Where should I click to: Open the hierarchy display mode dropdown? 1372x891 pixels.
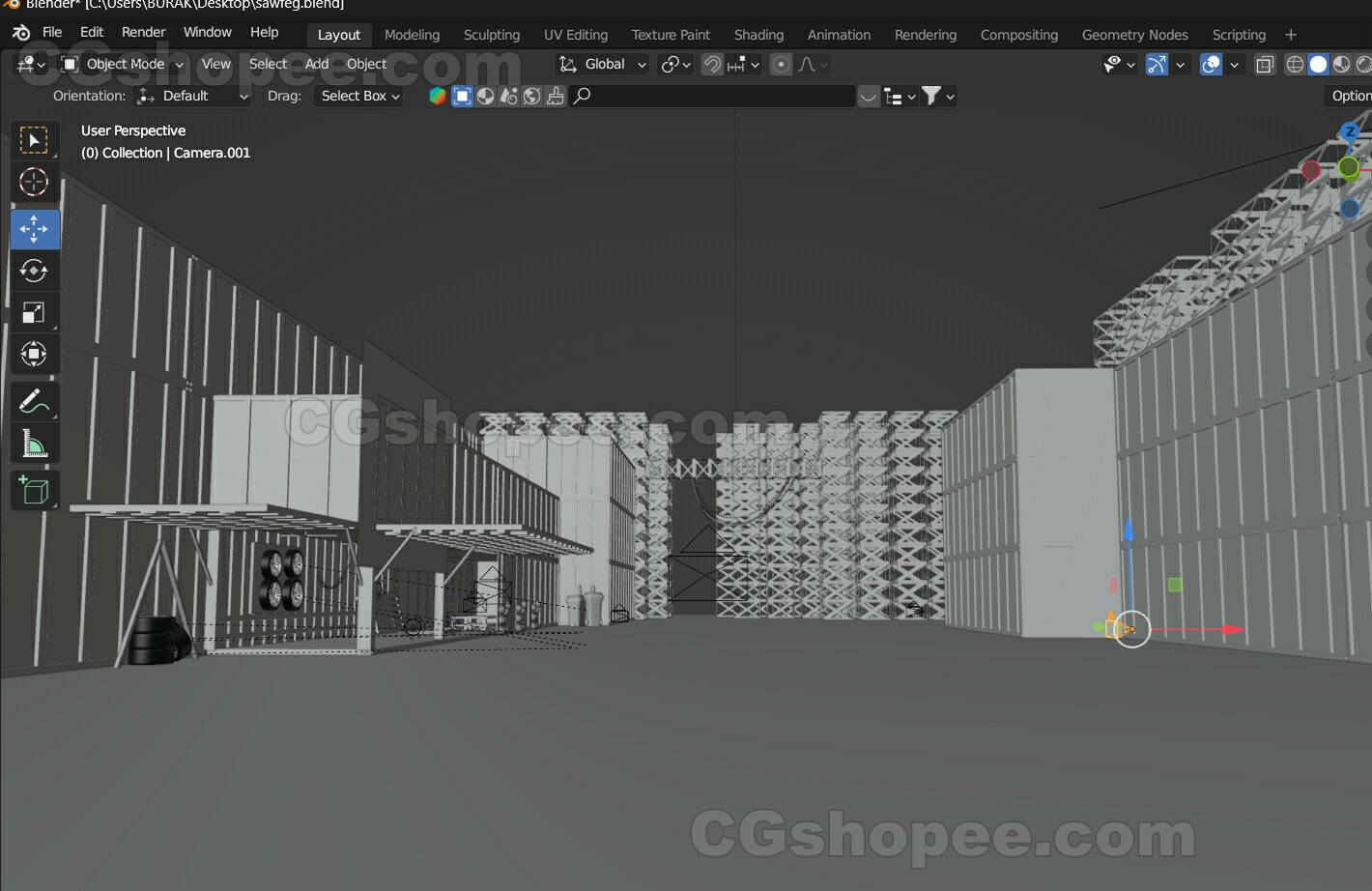coord(900,96)
